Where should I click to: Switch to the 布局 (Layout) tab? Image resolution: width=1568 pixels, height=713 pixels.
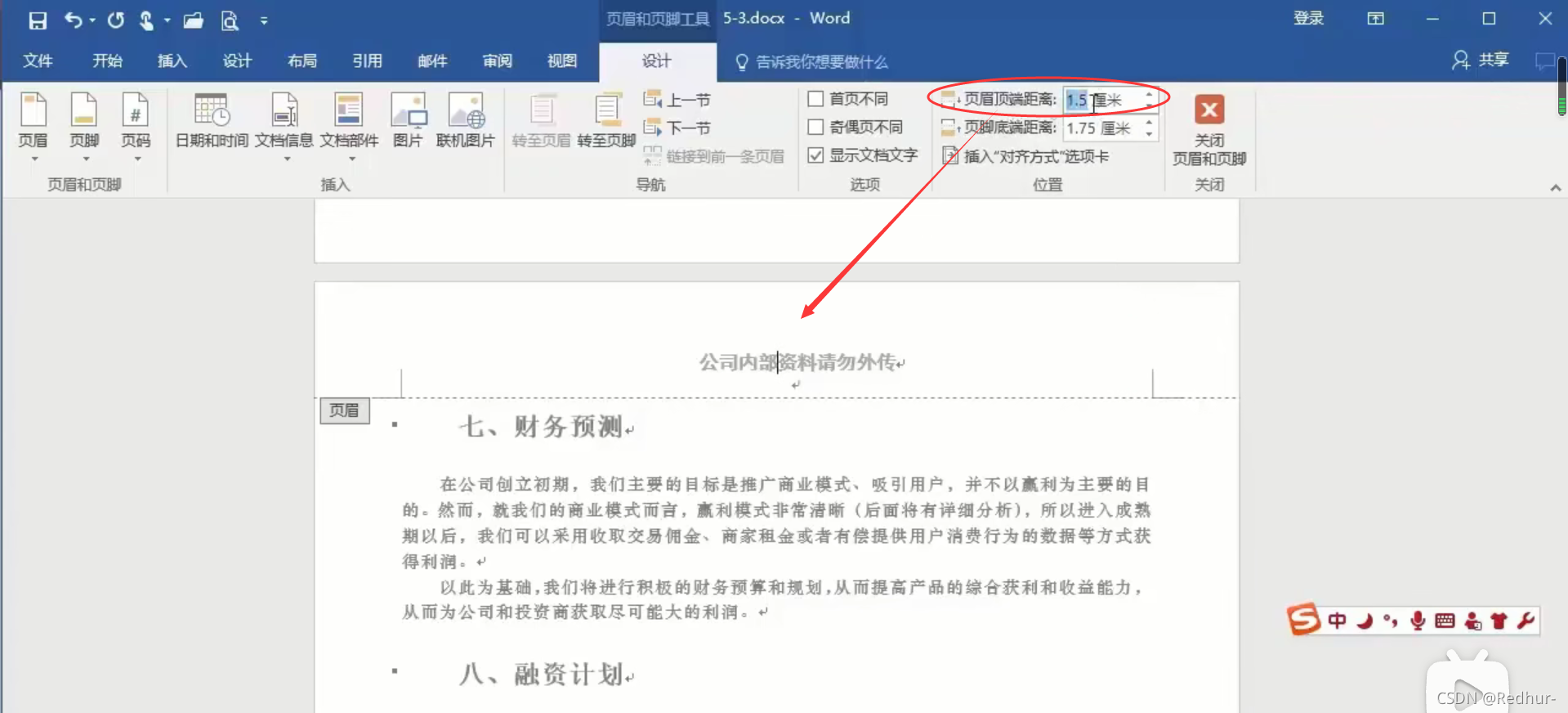point(302,61)
